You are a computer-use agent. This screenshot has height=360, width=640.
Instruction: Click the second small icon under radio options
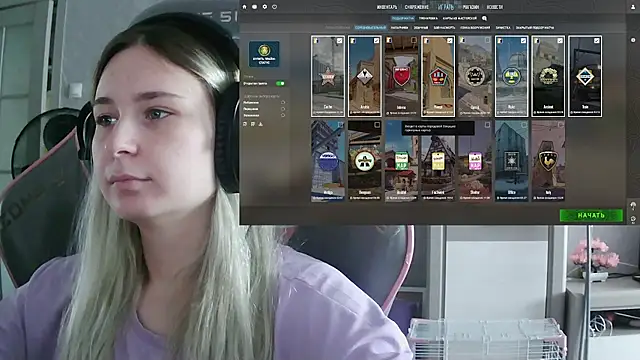pos(253,124)
